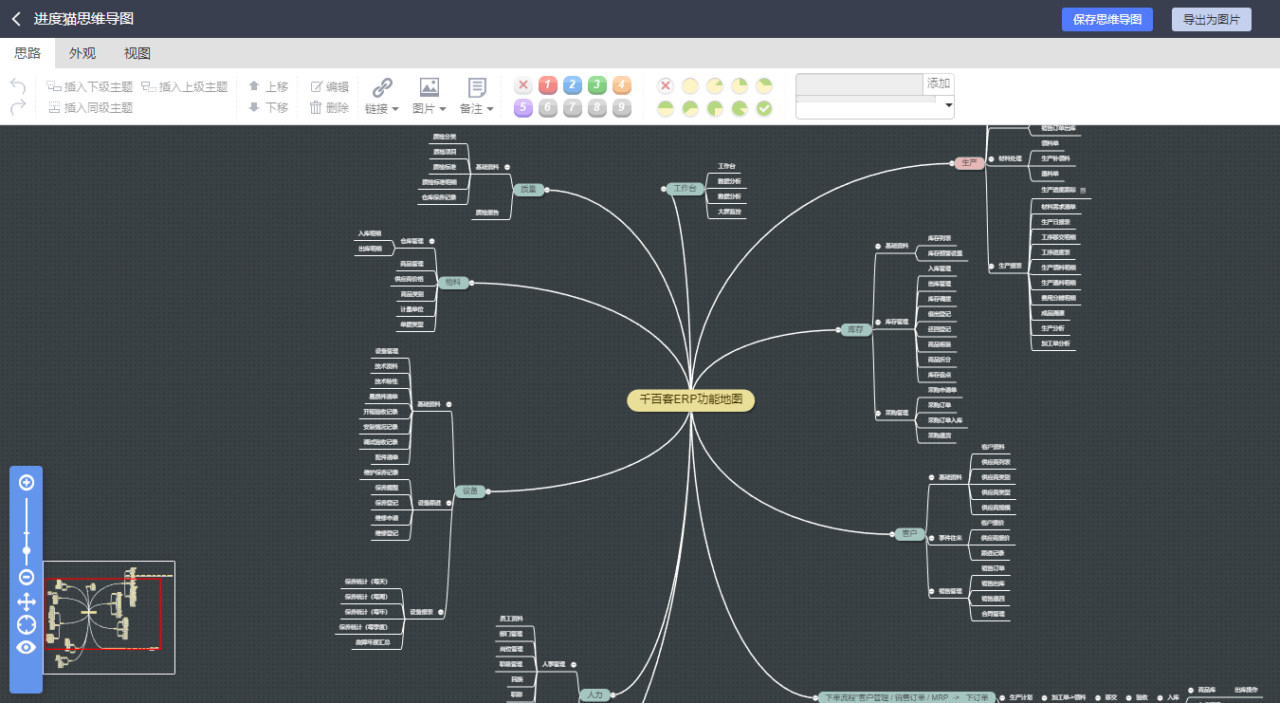Collapse the 库存 branch toggle circle
The height and width of the screenshot is (703, 1280).
click(x=837, y=329)
